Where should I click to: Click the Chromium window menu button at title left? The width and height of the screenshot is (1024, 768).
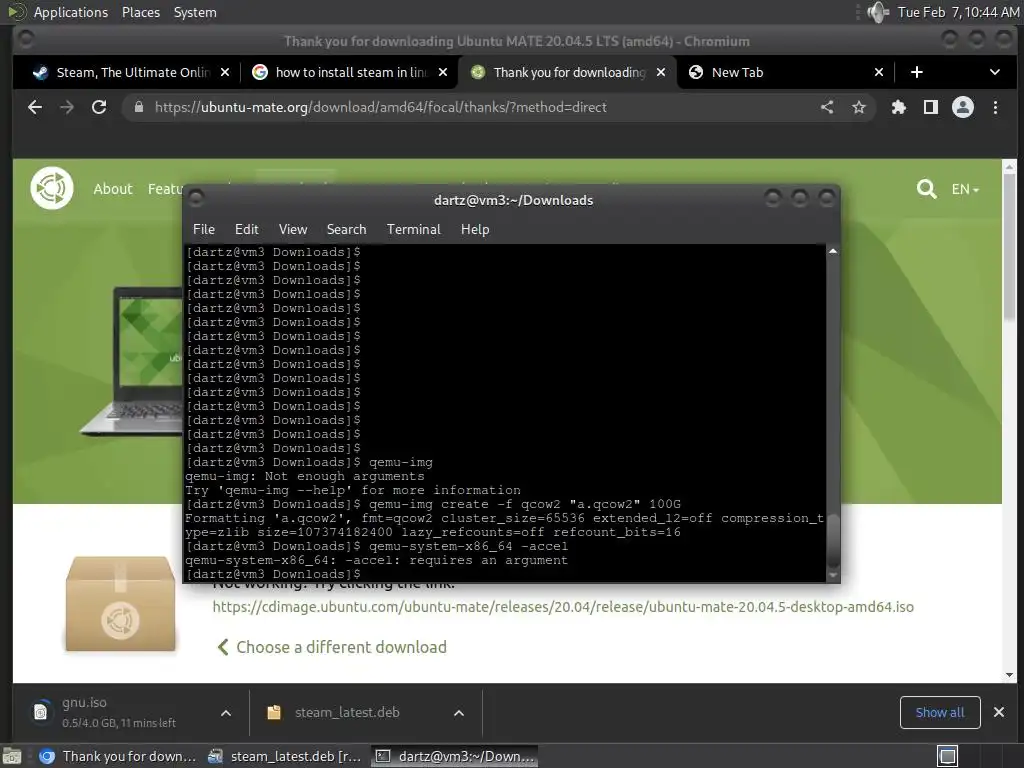pyautogui.click(x=26, y=40)
